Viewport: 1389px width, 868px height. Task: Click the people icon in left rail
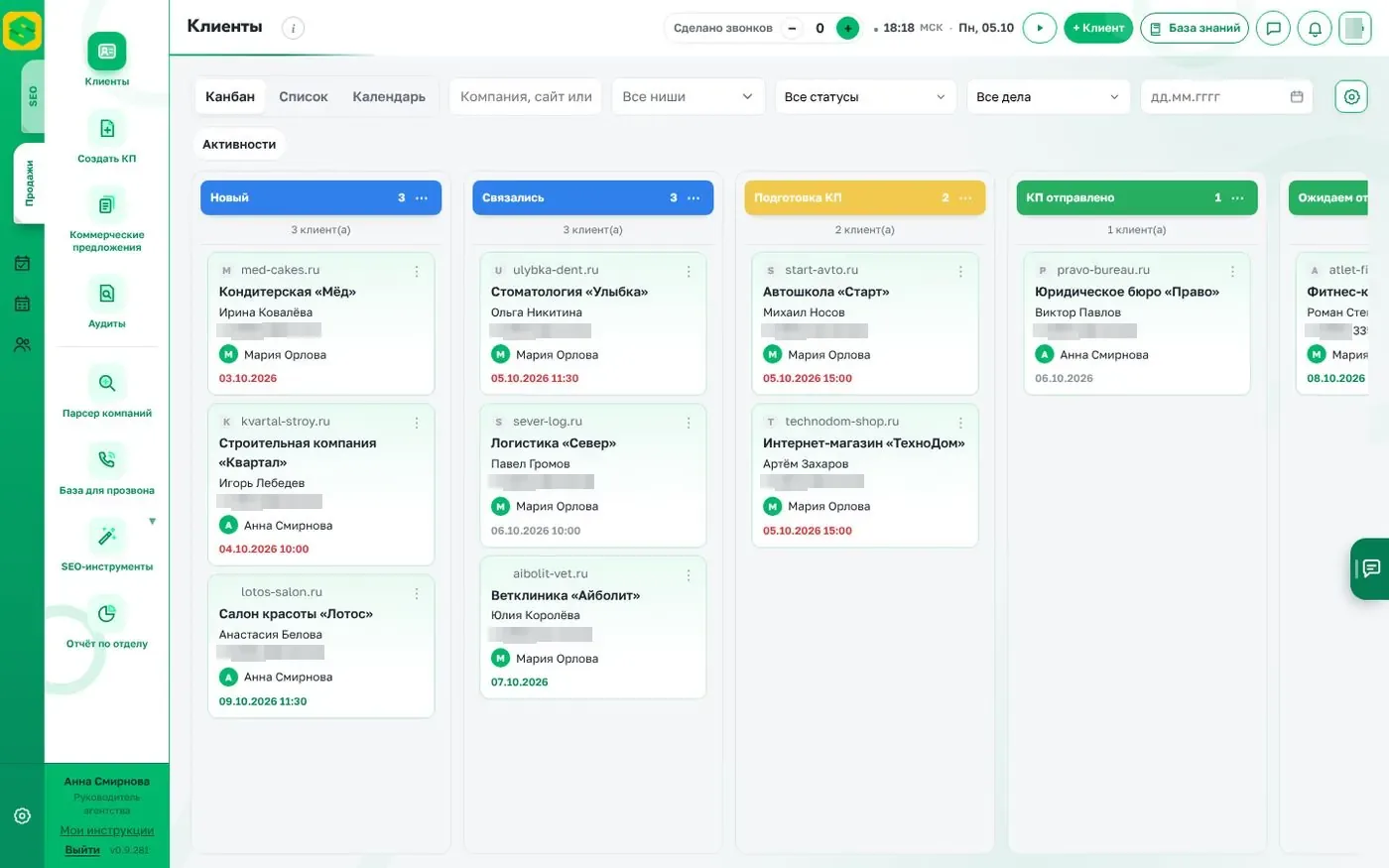[22, 344]
